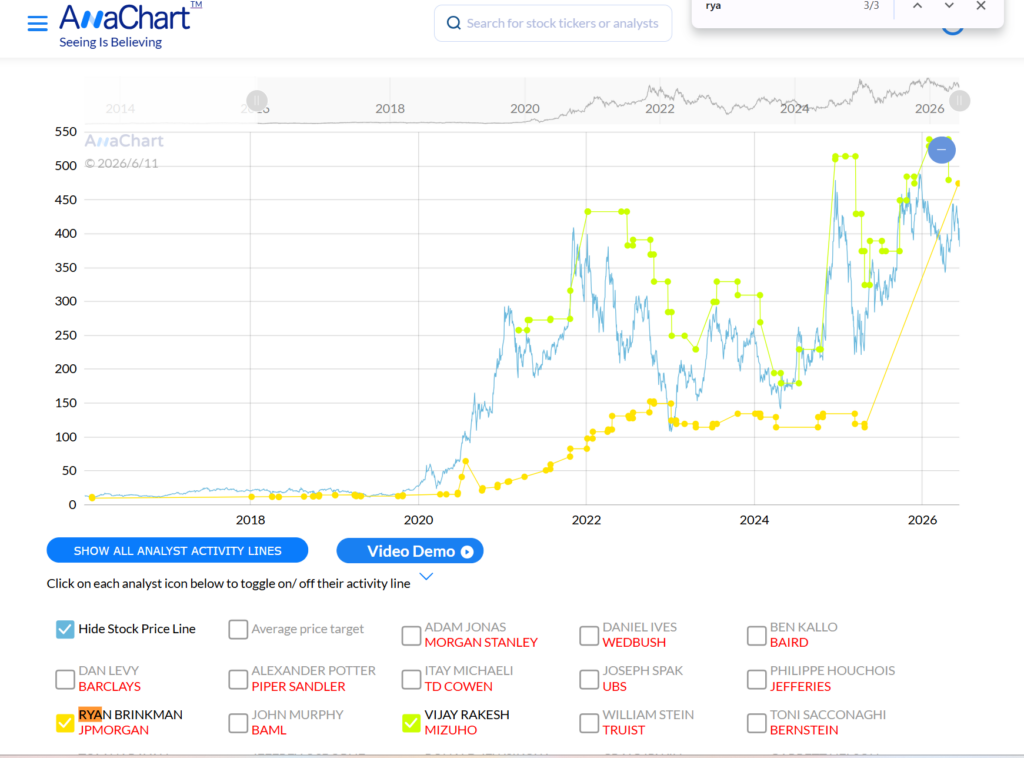Click the search magnifier icon
This screenshot has height=758, width=1024.
[x=453, y=24]
